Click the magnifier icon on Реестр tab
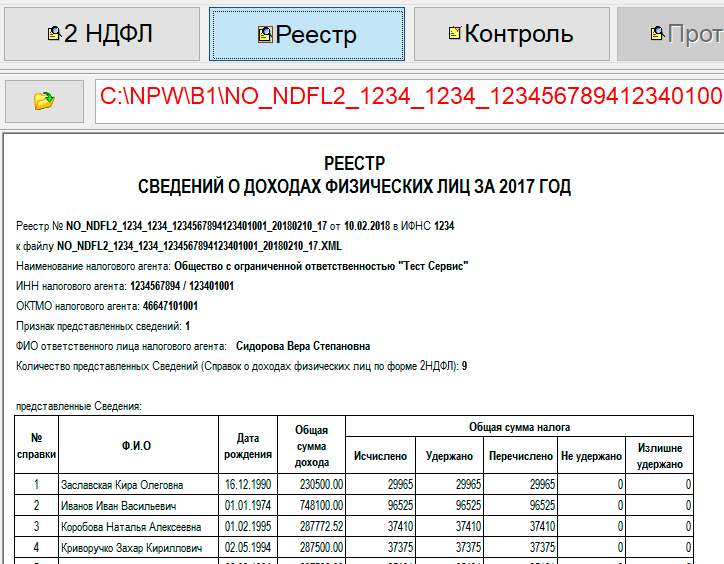 coord(265,34)
